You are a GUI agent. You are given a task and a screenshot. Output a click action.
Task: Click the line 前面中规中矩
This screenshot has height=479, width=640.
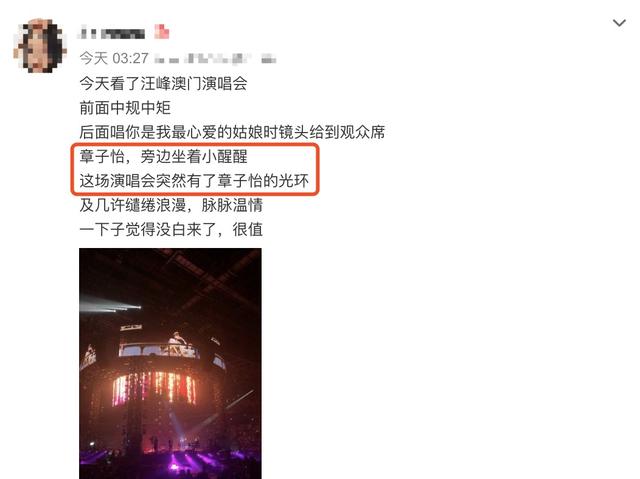(x=125, y=108)
